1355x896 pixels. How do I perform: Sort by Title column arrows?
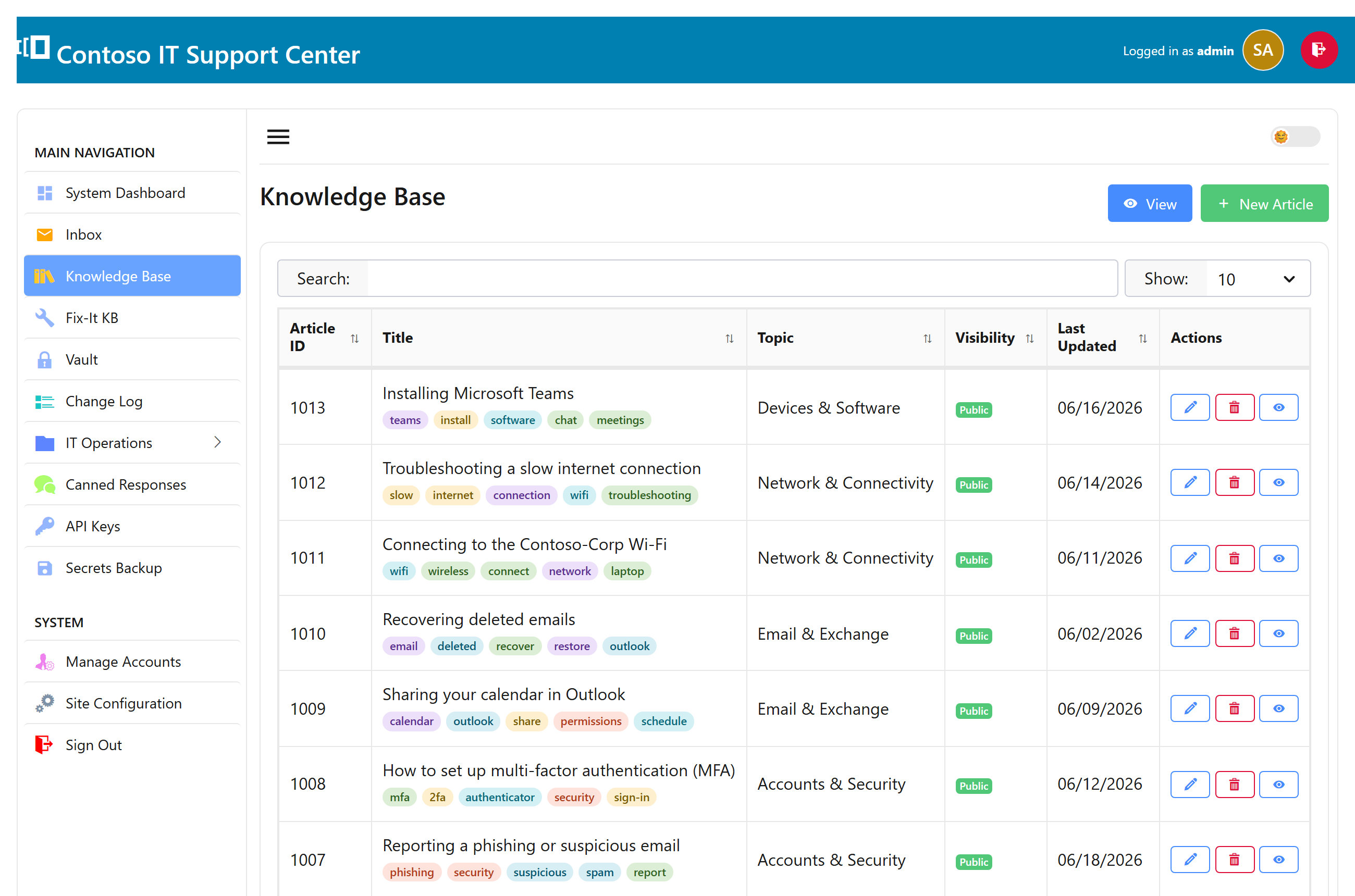[730, 338]
